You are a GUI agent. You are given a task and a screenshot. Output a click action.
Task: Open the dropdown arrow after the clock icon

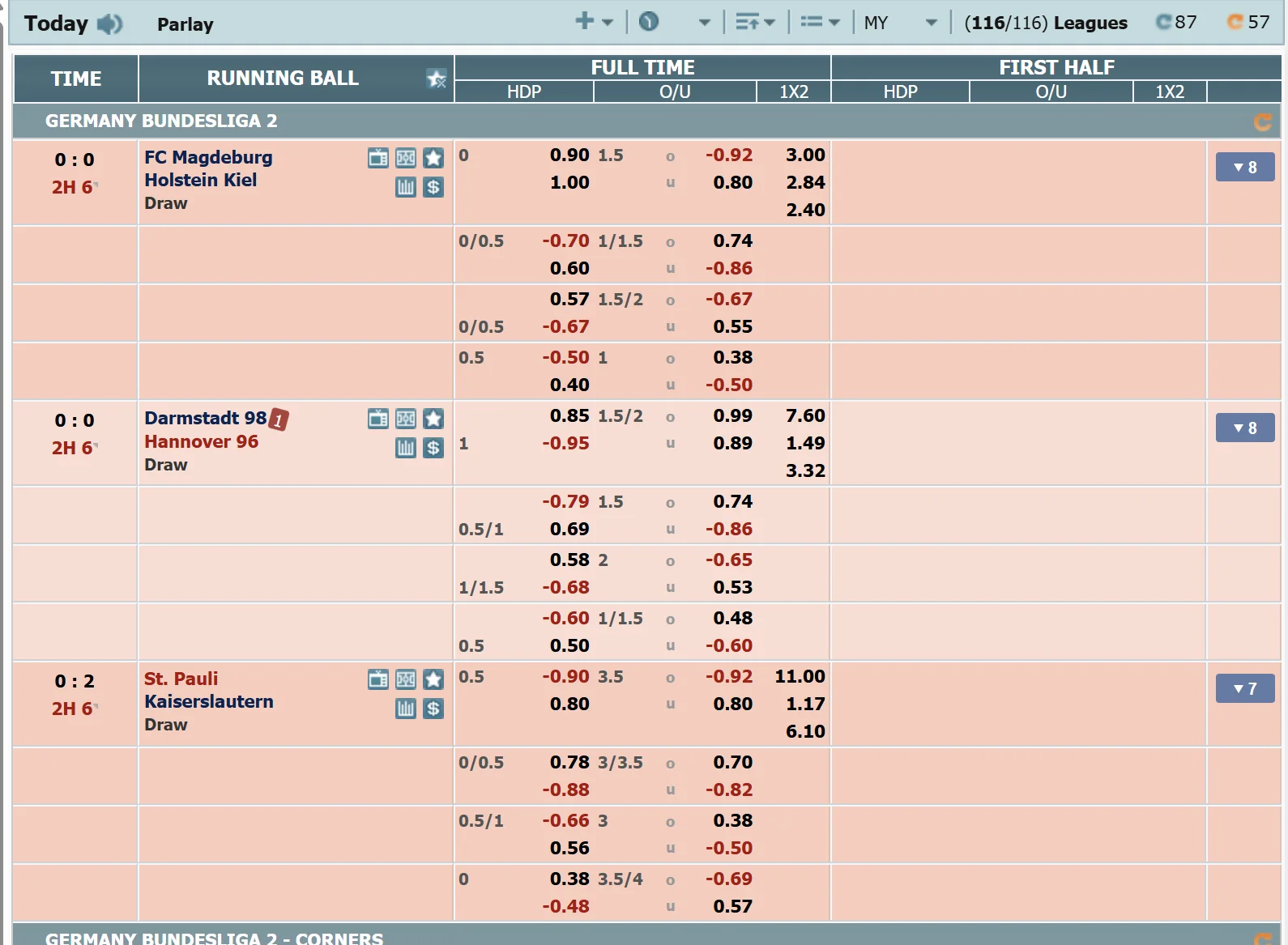[705, 23]
